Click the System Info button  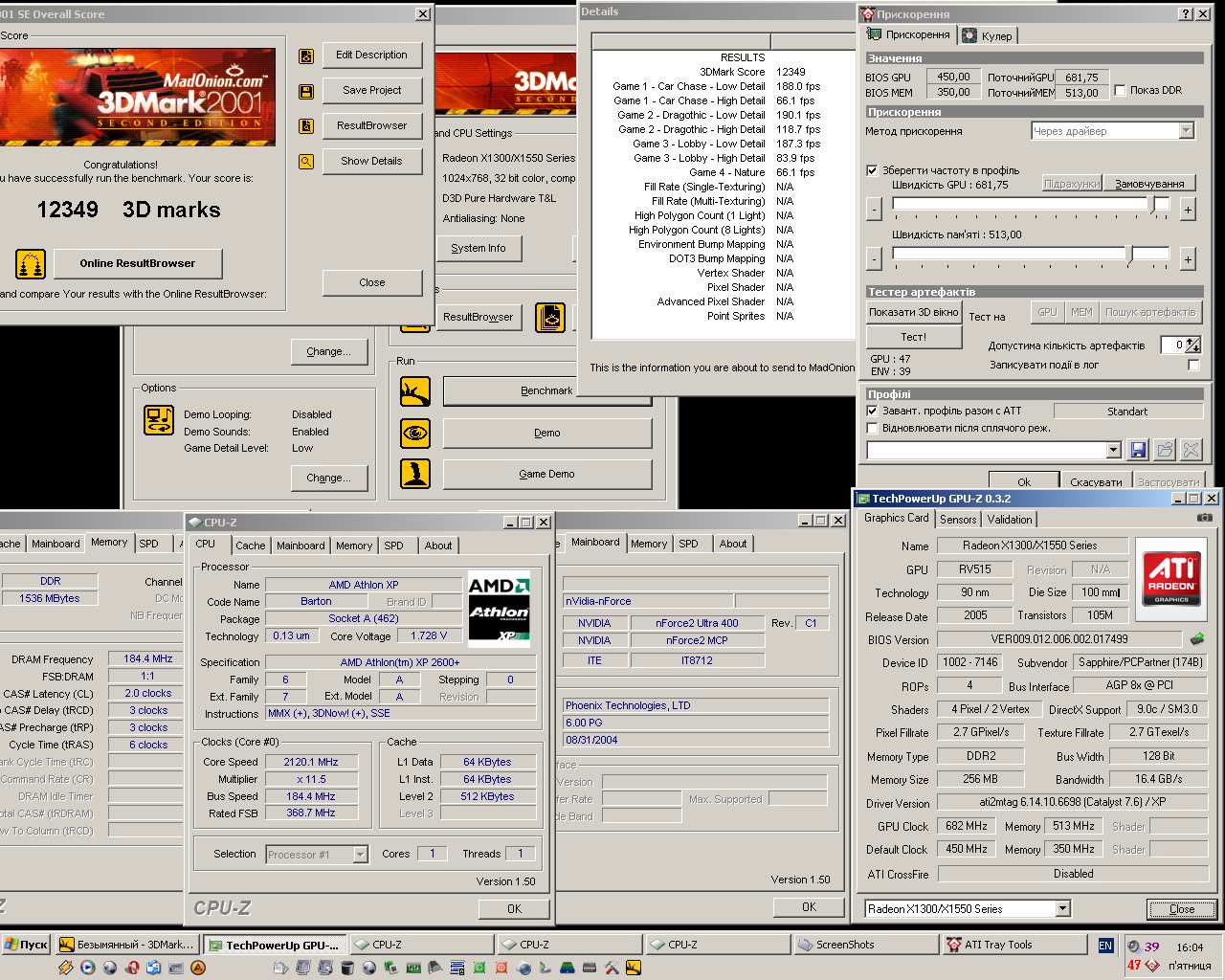point(479,248)
